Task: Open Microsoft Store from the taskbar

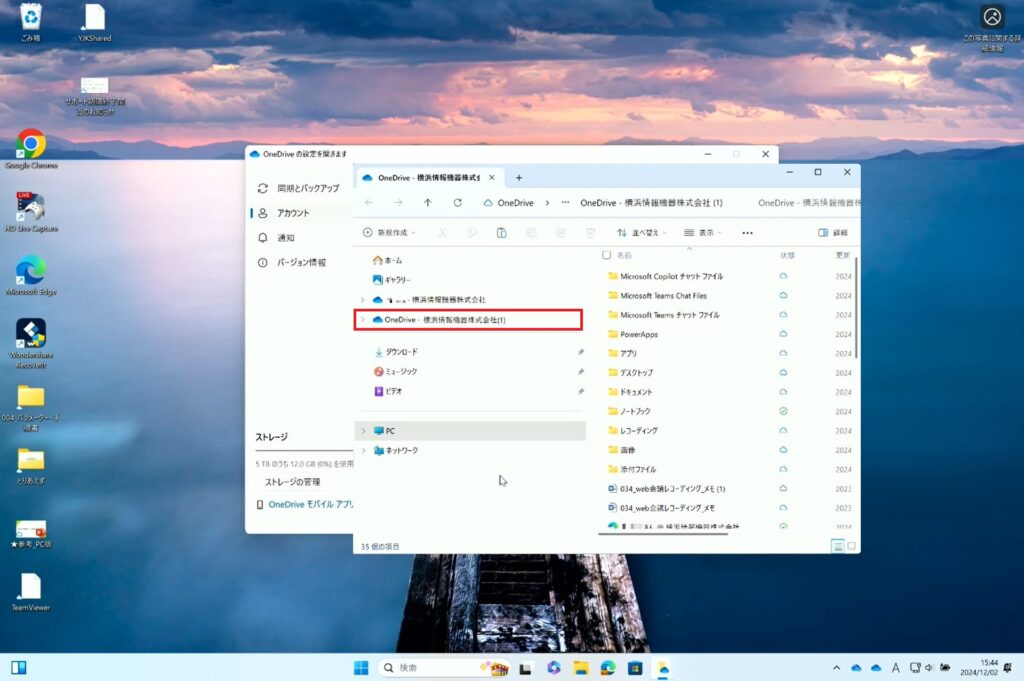Action: (635, 667)
